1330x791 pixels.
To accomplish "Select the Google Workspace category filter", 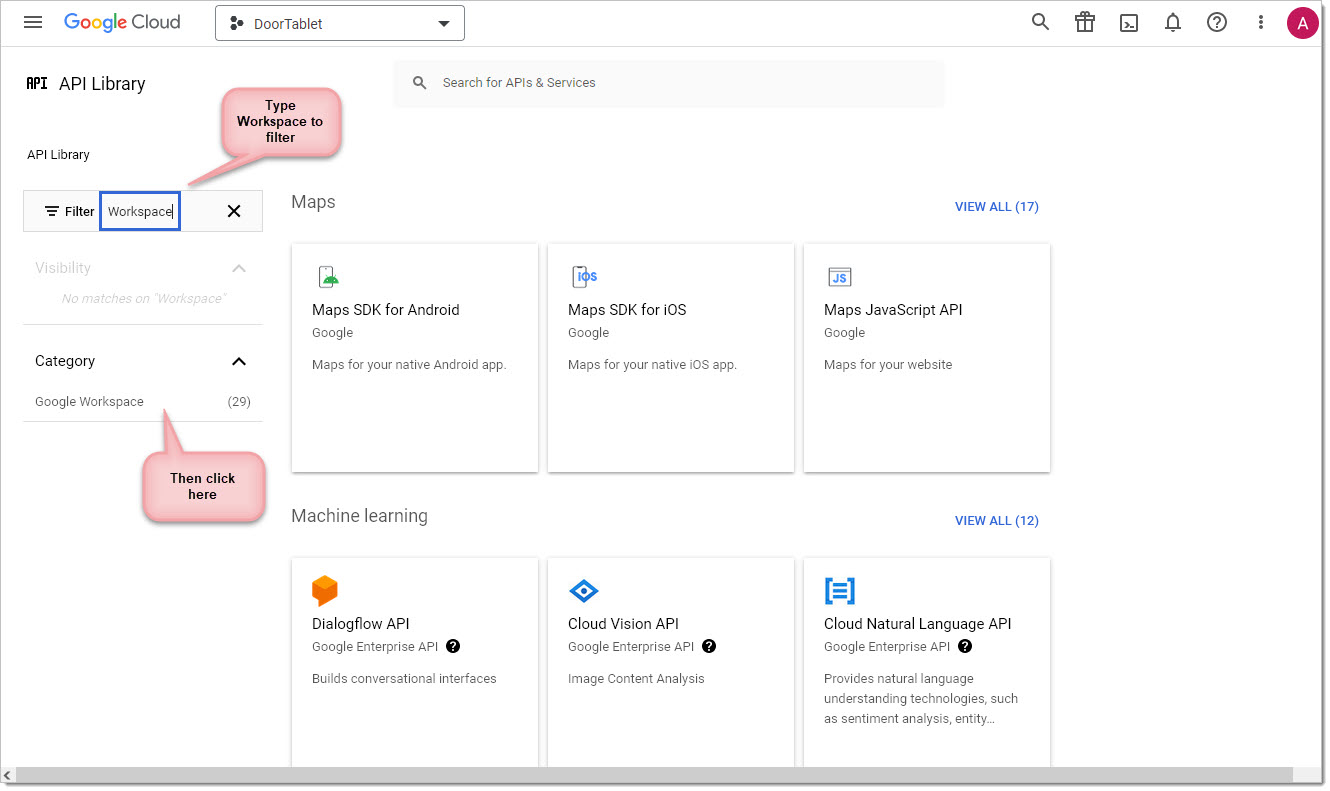I will (90, 402).
